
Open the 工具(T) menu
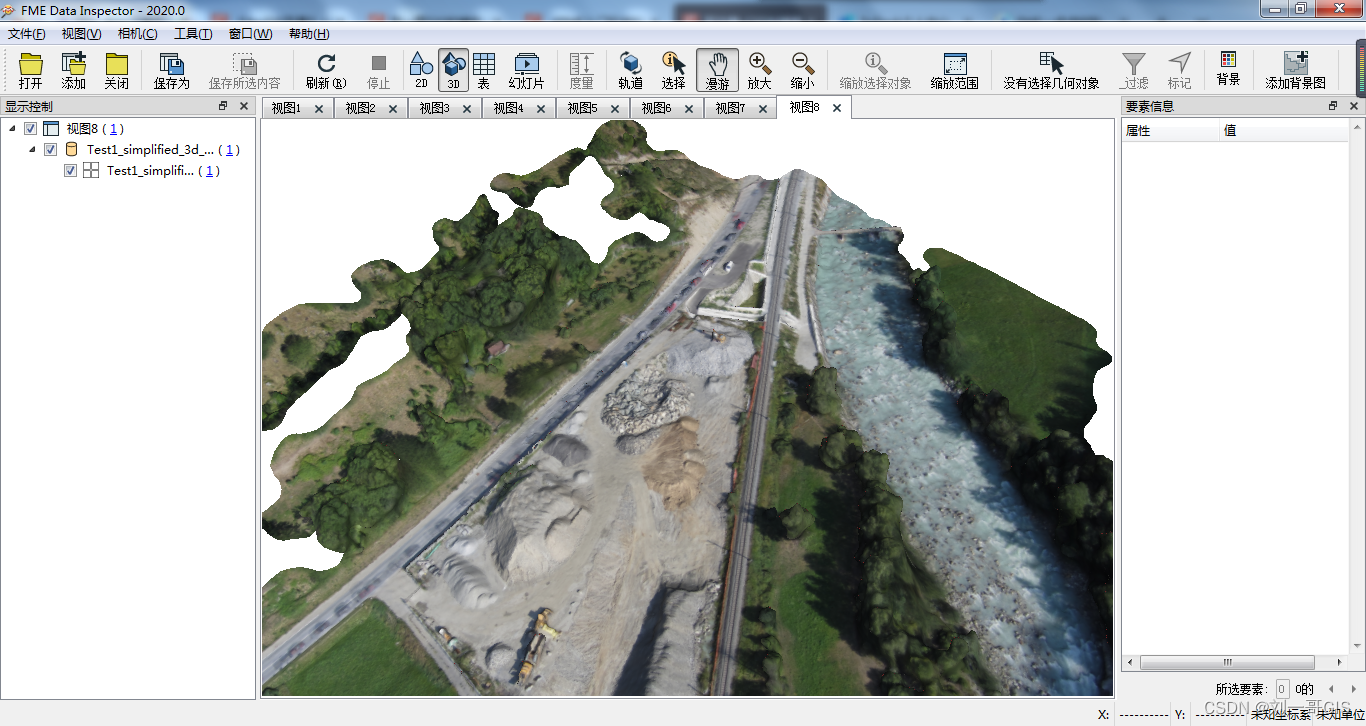[193, 34]
